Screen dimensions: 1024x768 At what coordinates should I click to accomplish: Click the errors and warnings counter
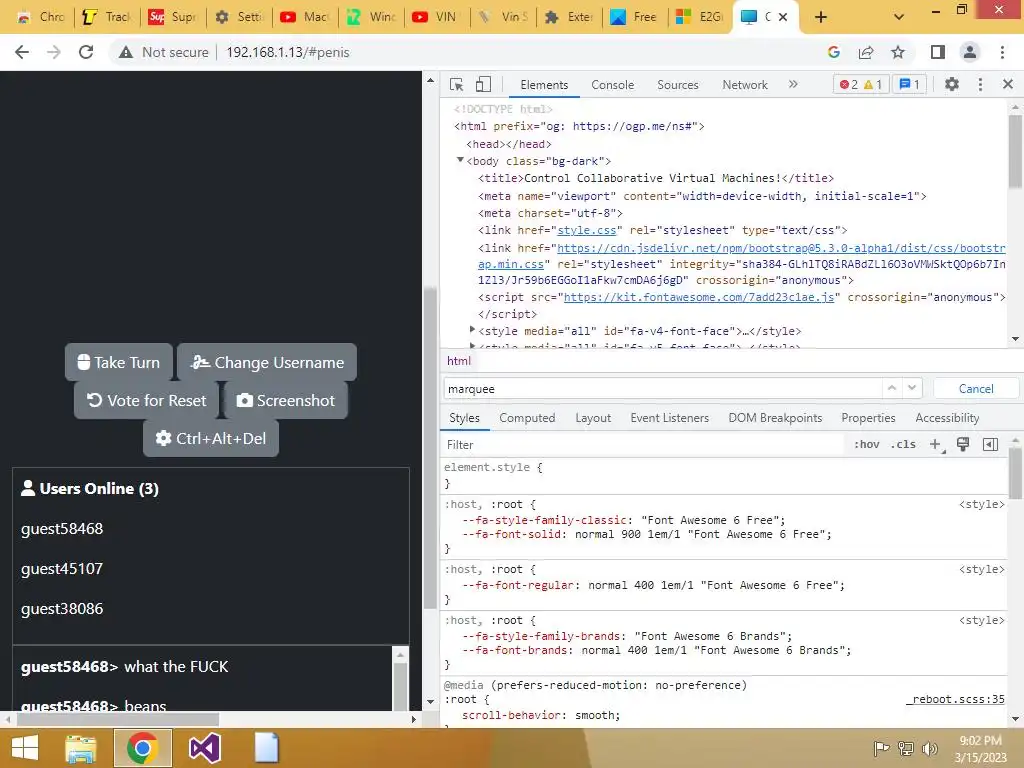(861, 84)
